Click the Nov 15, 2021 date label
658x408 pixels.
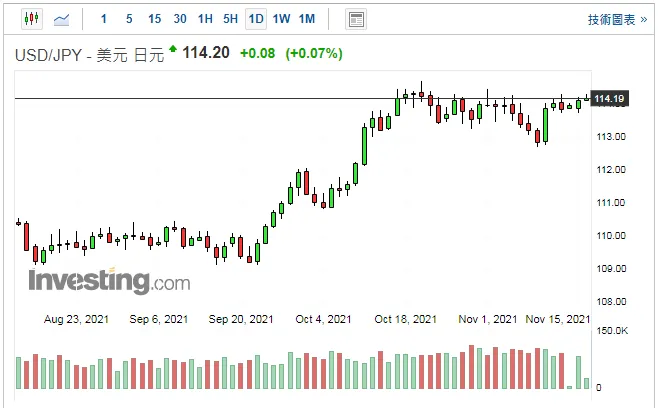(x=558, y=319)
